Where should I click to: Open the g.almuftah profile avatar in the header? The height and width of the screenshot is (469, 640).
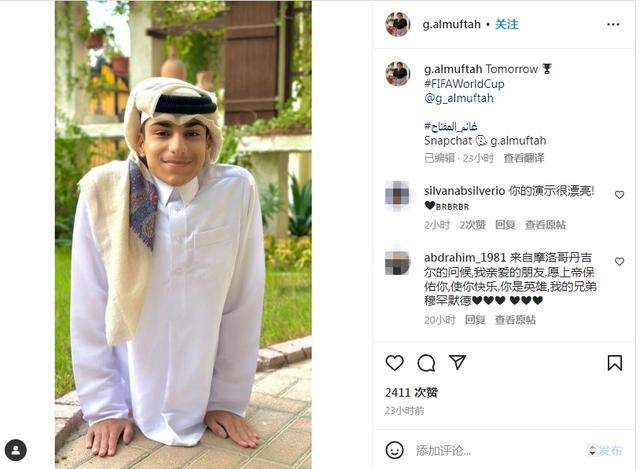(x=398, y=24)
